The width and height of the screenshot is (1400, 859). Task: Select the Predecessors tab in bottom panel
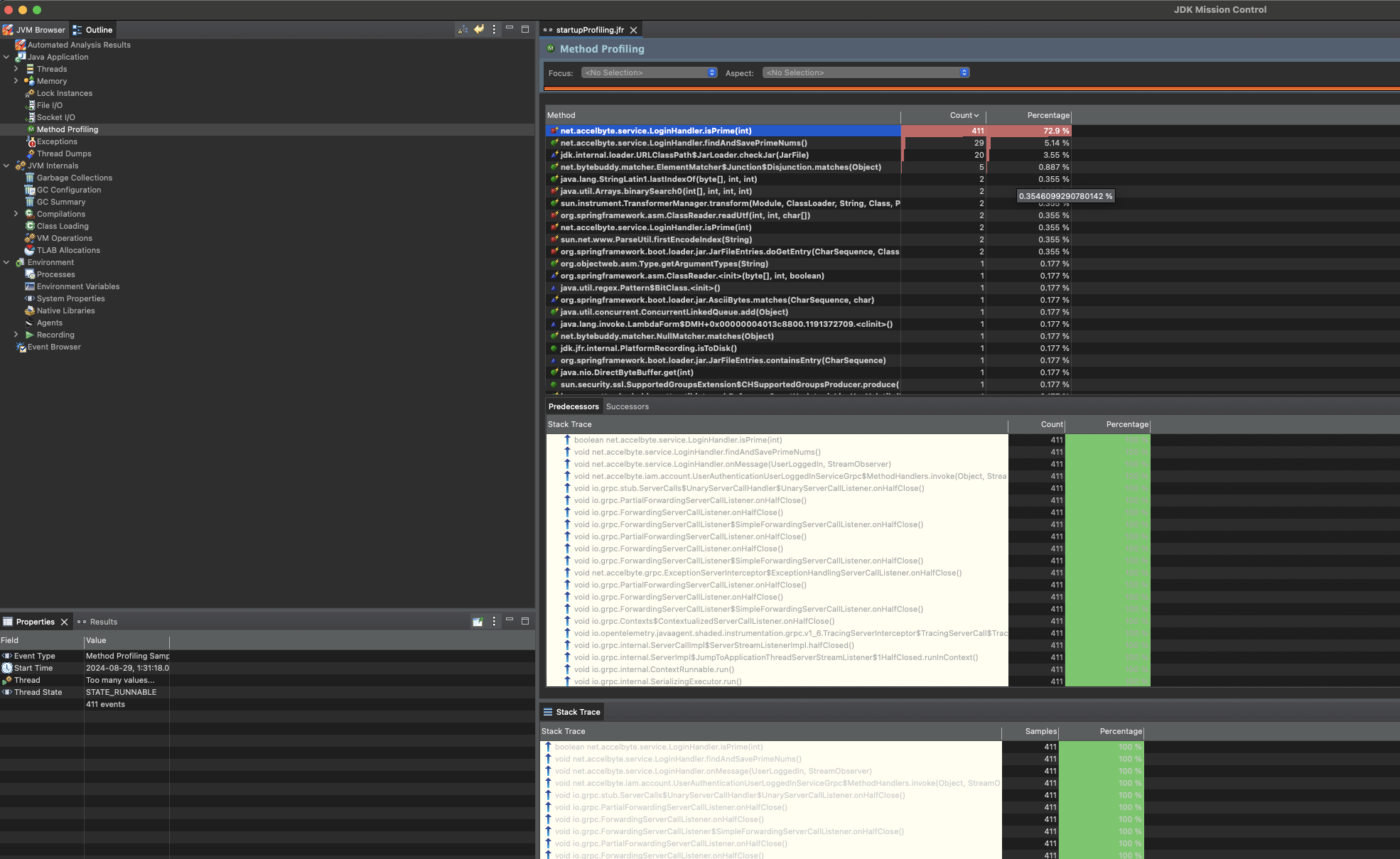(573, 406)
